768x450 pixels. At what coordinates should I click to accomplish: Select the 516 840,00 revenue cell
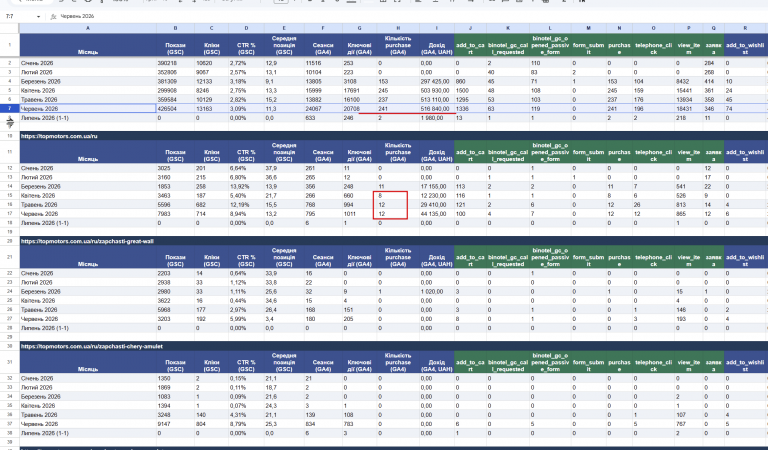pyautogui.click(x=437, y=109)
